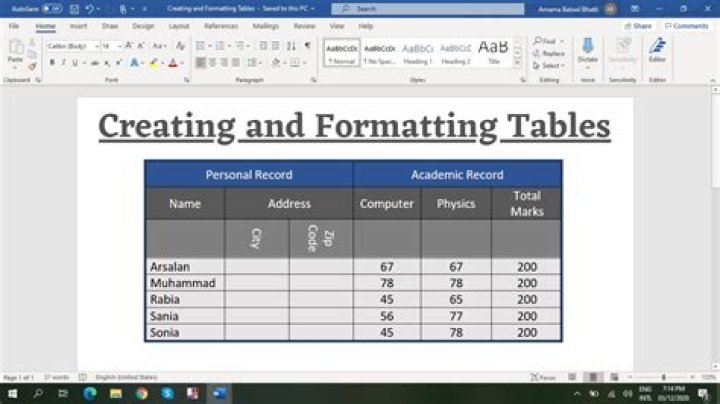Switch to the Review tab

click(x=304, y=26)
